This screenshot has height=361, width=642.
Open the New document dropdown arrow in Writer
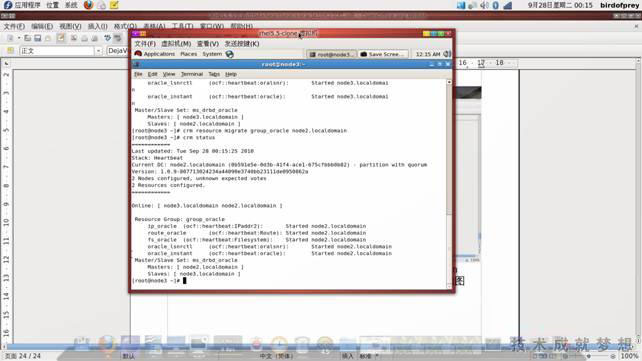[x=19, y=38]
